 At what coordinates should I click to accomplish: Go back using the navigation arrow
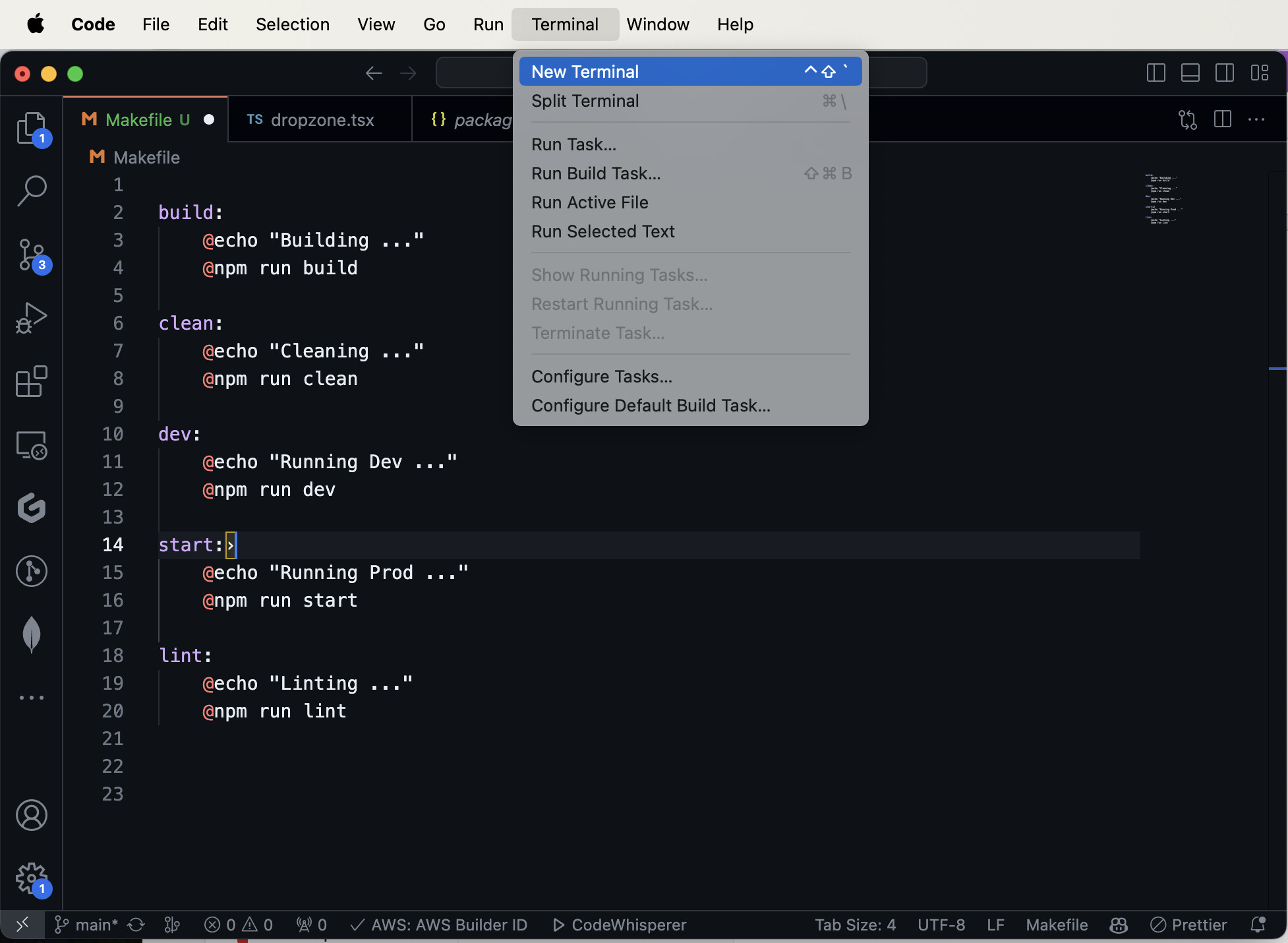tap(374, 73)
